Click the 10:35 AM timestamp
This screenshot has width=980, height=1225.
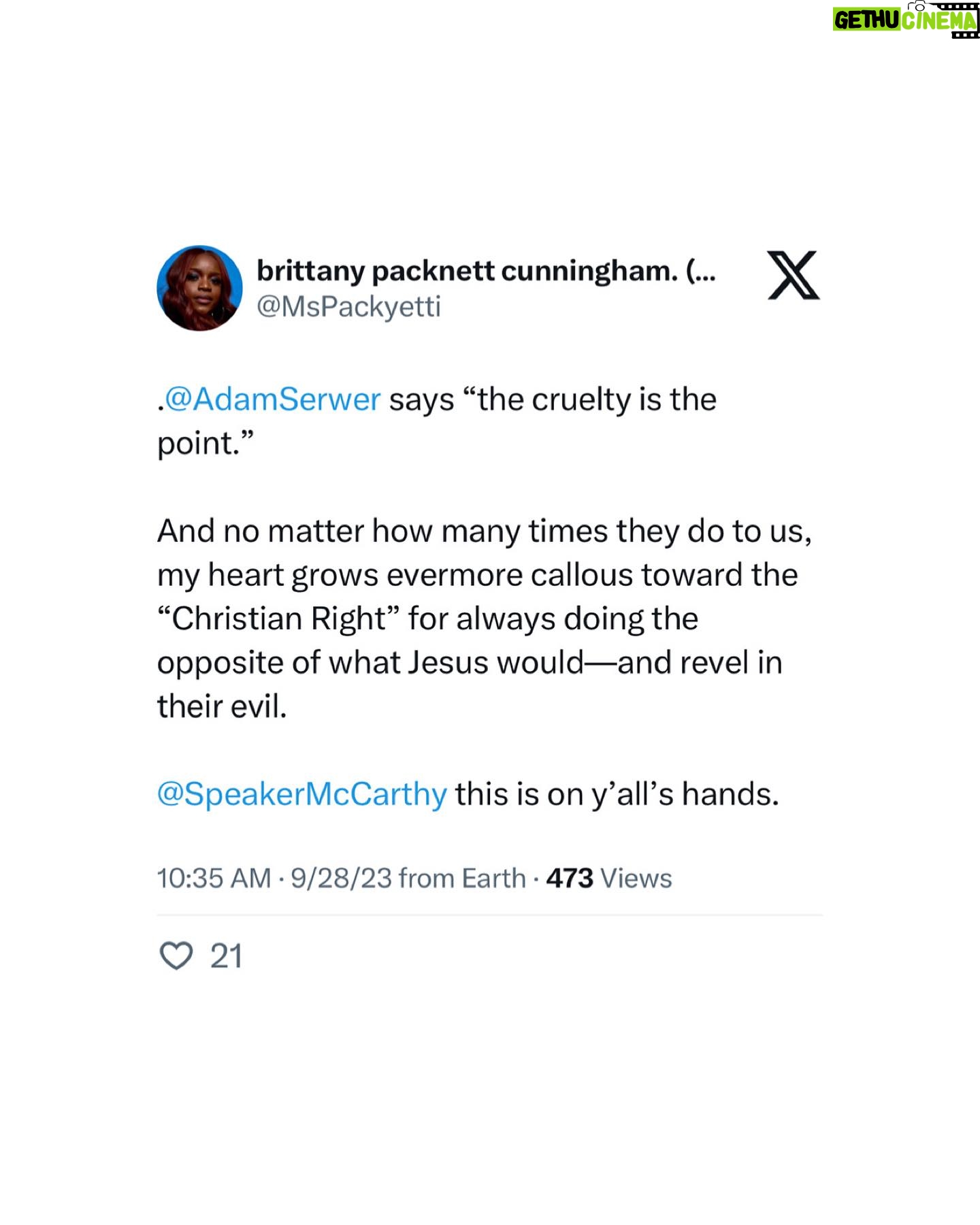[214, 878]
